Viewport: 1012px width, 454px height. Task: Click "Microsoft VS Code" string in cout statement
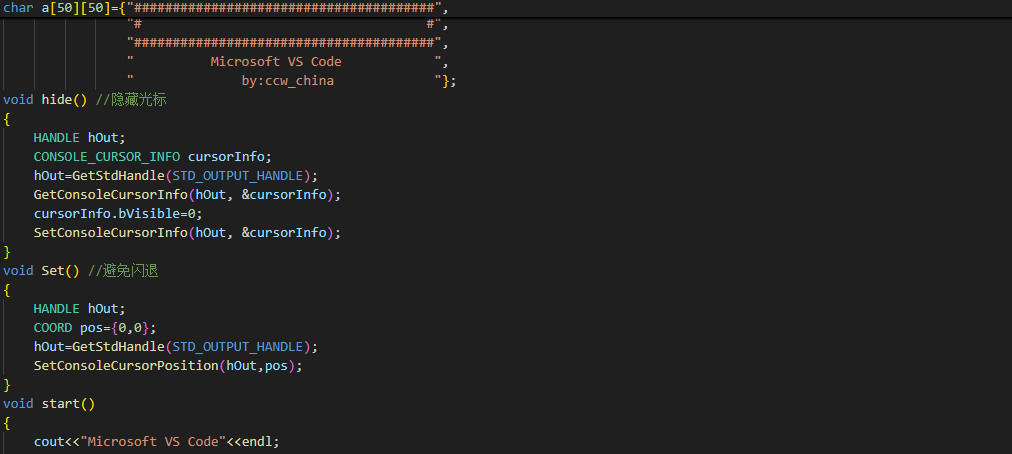coord(155,442)
